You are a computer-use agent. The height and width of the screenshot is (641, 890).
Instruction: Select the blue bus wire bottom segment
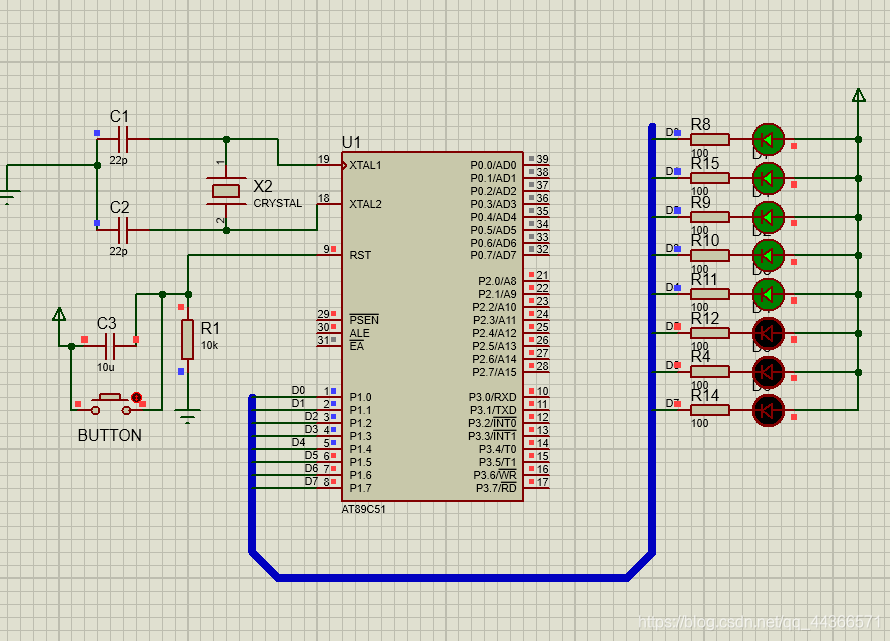450,577
